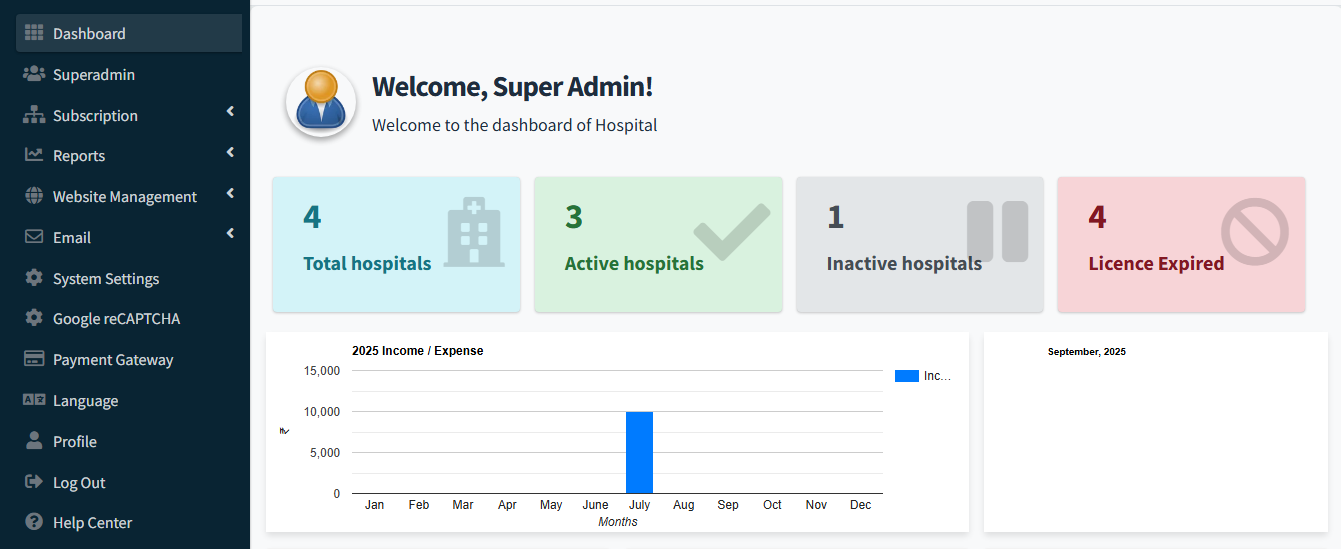1341x549 pixels.
Task: Expand the Email submenu arrow
Action: pyautogui.click(x=230, y=234)
